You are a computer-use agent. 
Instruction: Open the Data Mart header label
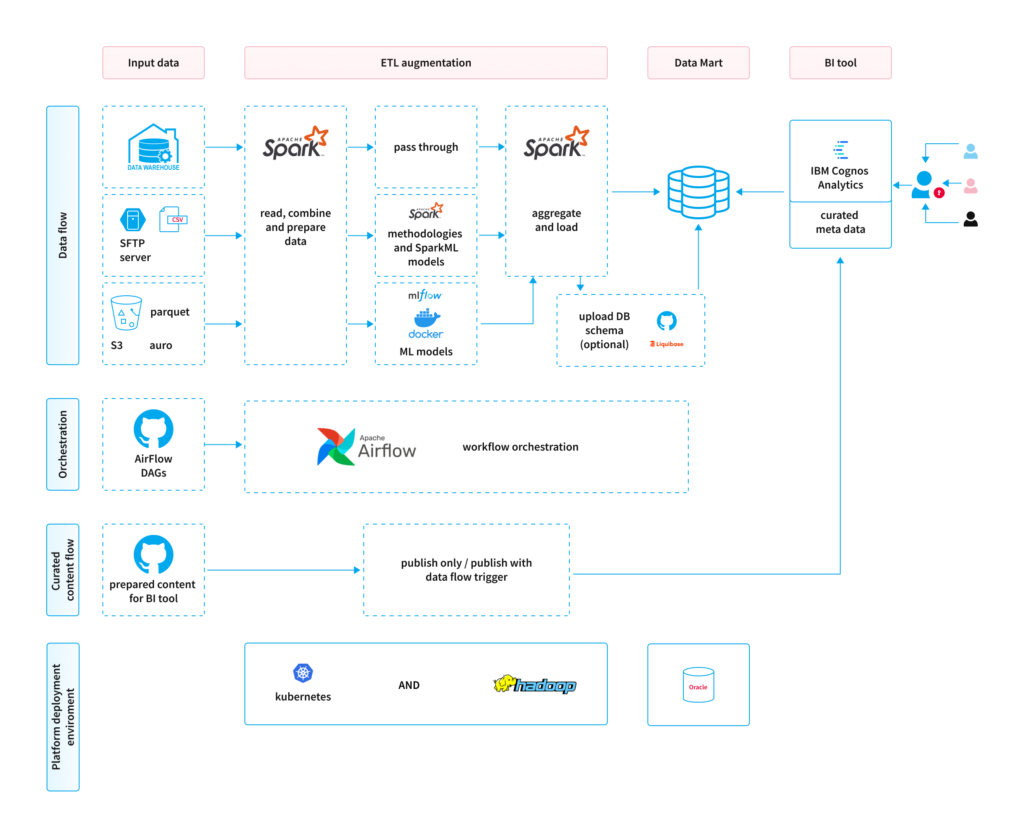[x=698, y=62]
